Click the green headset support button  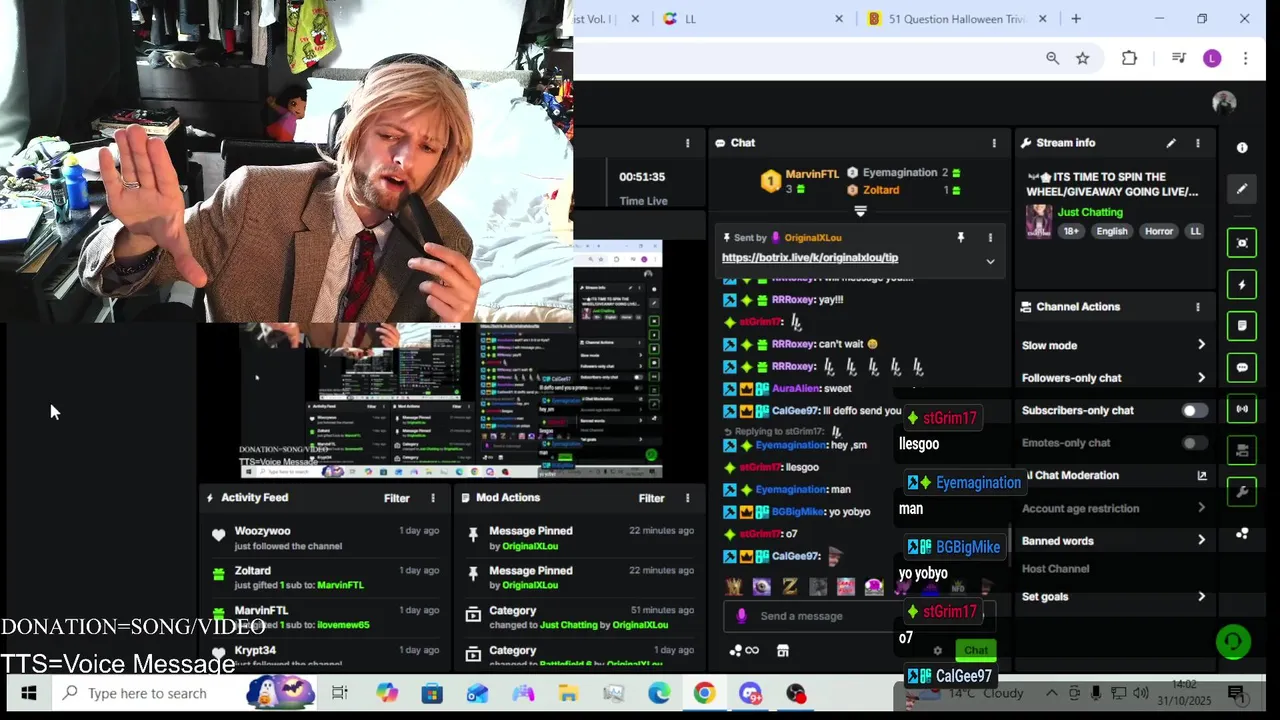click(1233, 642)
